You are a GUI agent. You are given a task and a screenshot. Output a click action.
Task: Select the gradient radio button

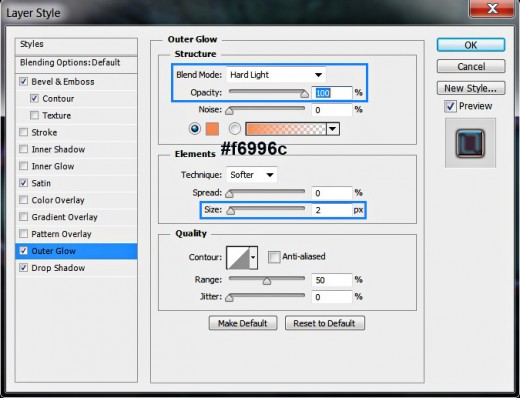235,129
